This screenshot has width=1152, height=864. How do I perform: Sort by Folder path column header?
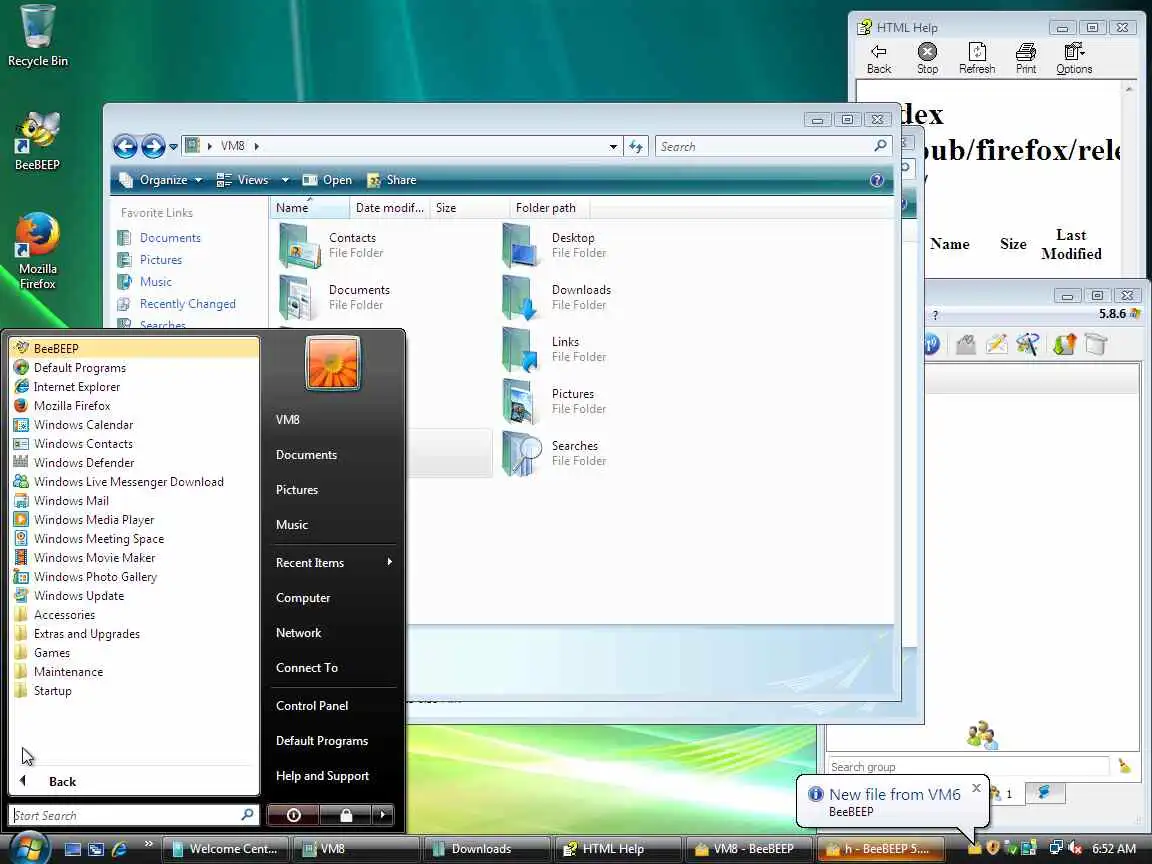(x=549, y=208)
